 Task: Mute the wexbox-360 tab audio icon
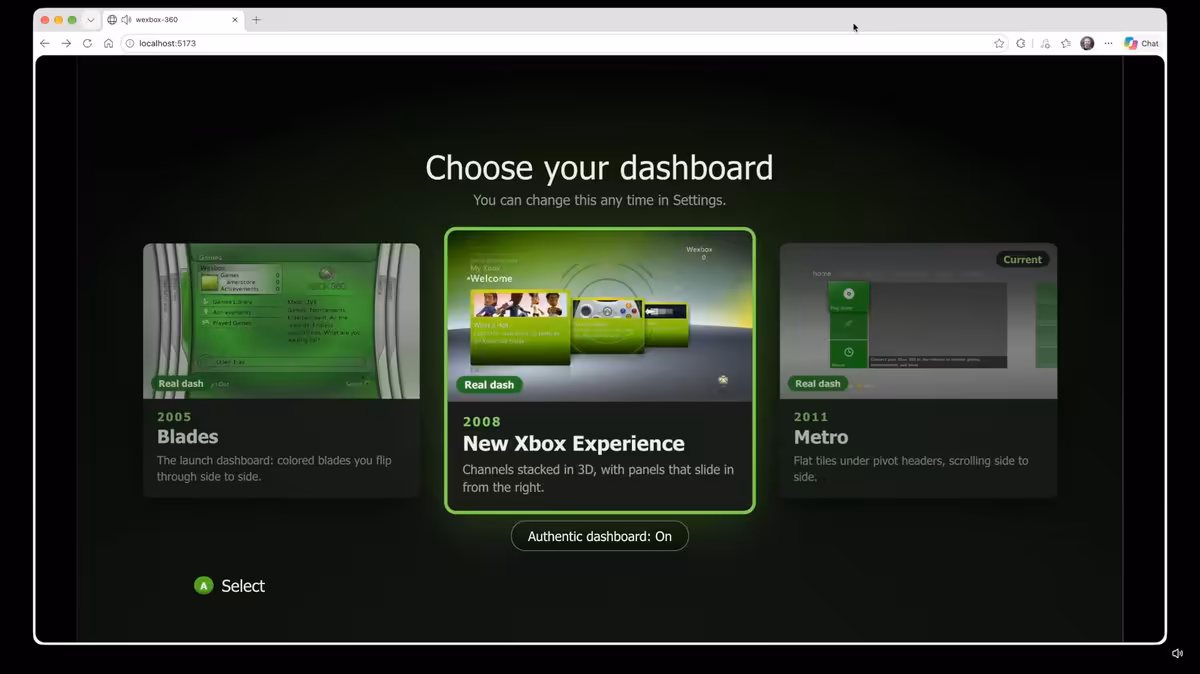pos(126,20)
